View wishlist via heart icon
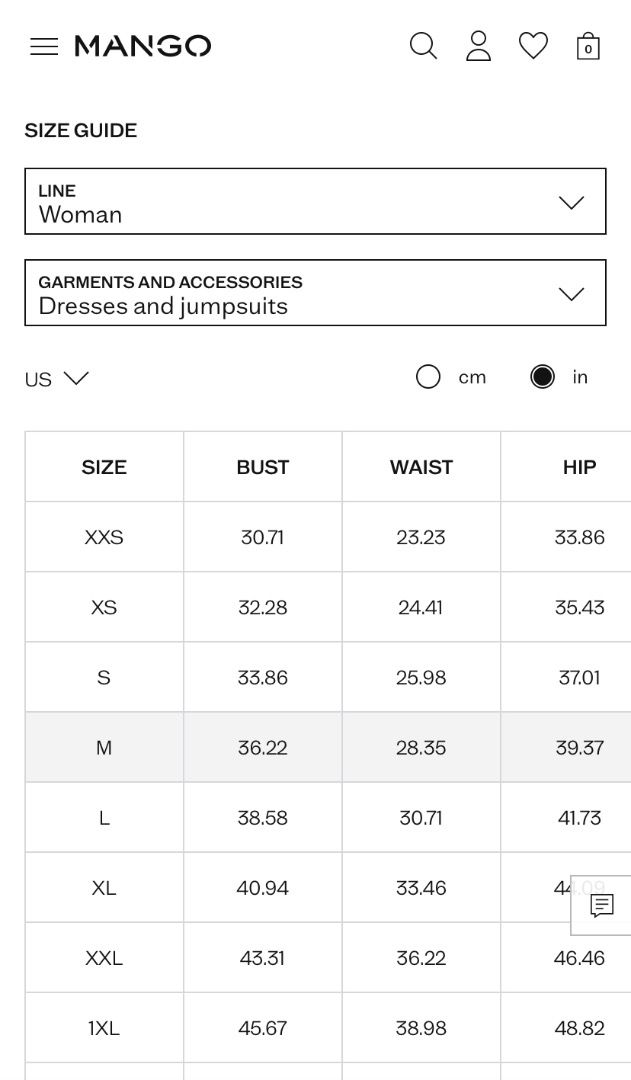Screen dimensions: 631x1080 [533, 46]
